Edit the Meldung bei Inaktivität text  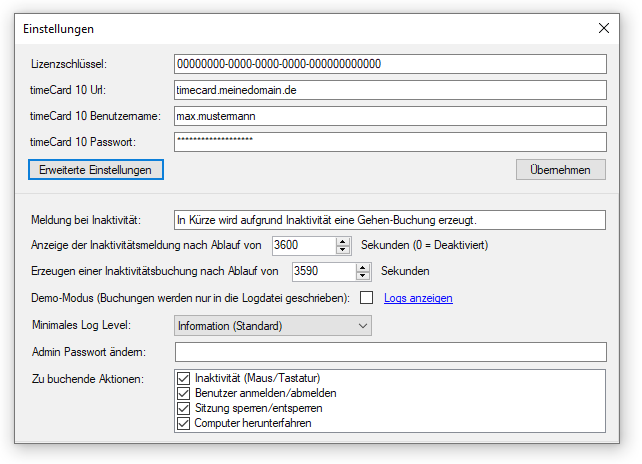pyautogui.click(x=390, y=220)
